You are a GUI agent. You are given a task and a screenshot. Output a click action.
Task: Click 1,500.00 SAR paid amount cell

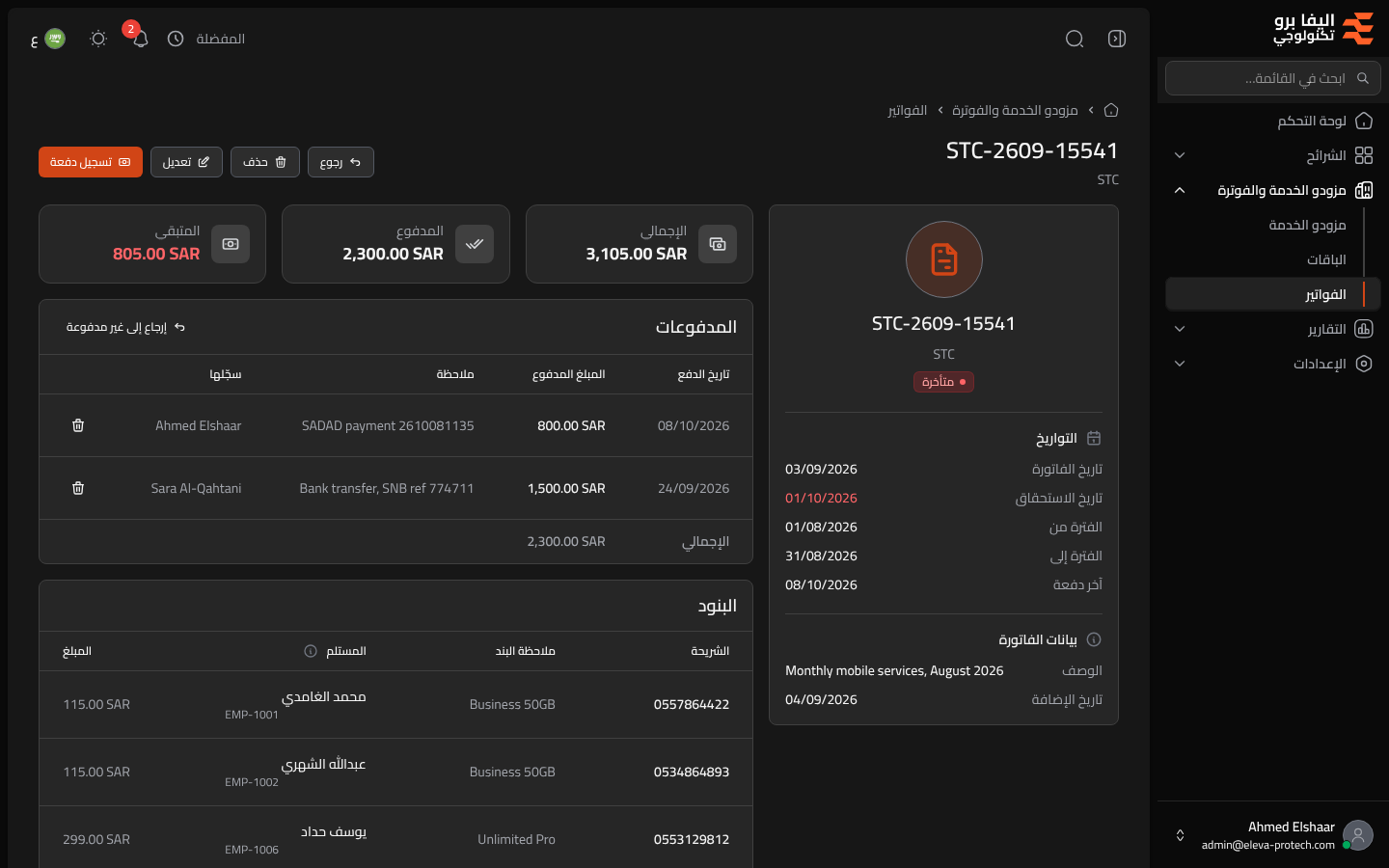coord(566,488)
